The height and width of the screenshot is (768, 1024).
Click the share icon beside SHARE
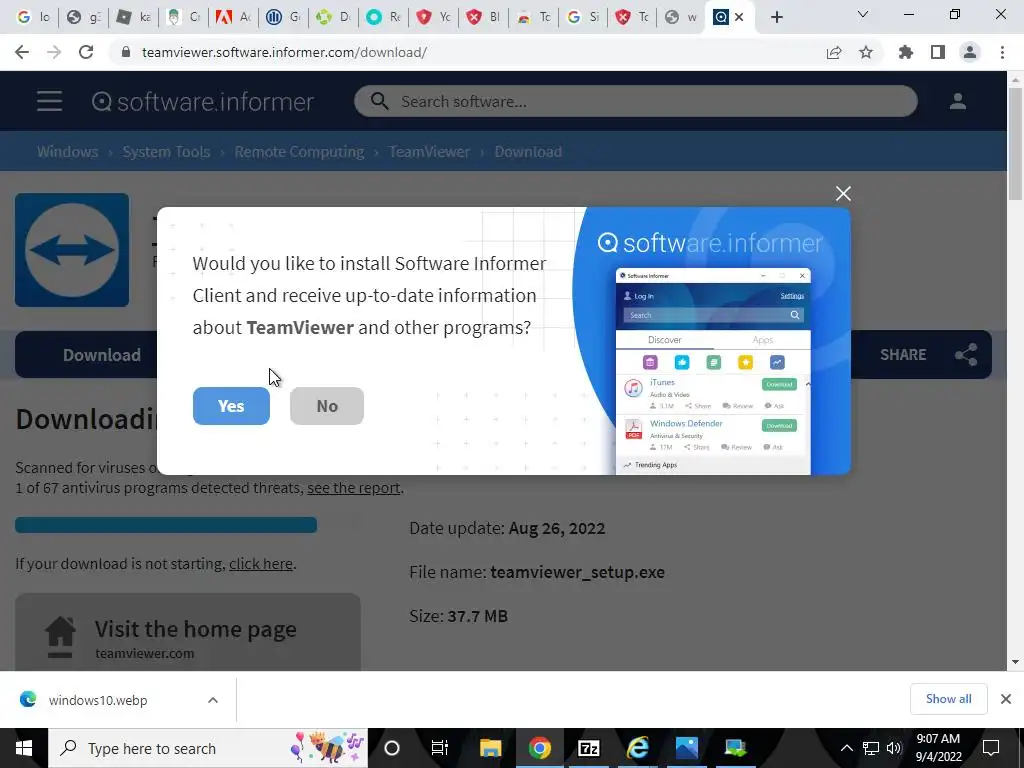[966, 355]
